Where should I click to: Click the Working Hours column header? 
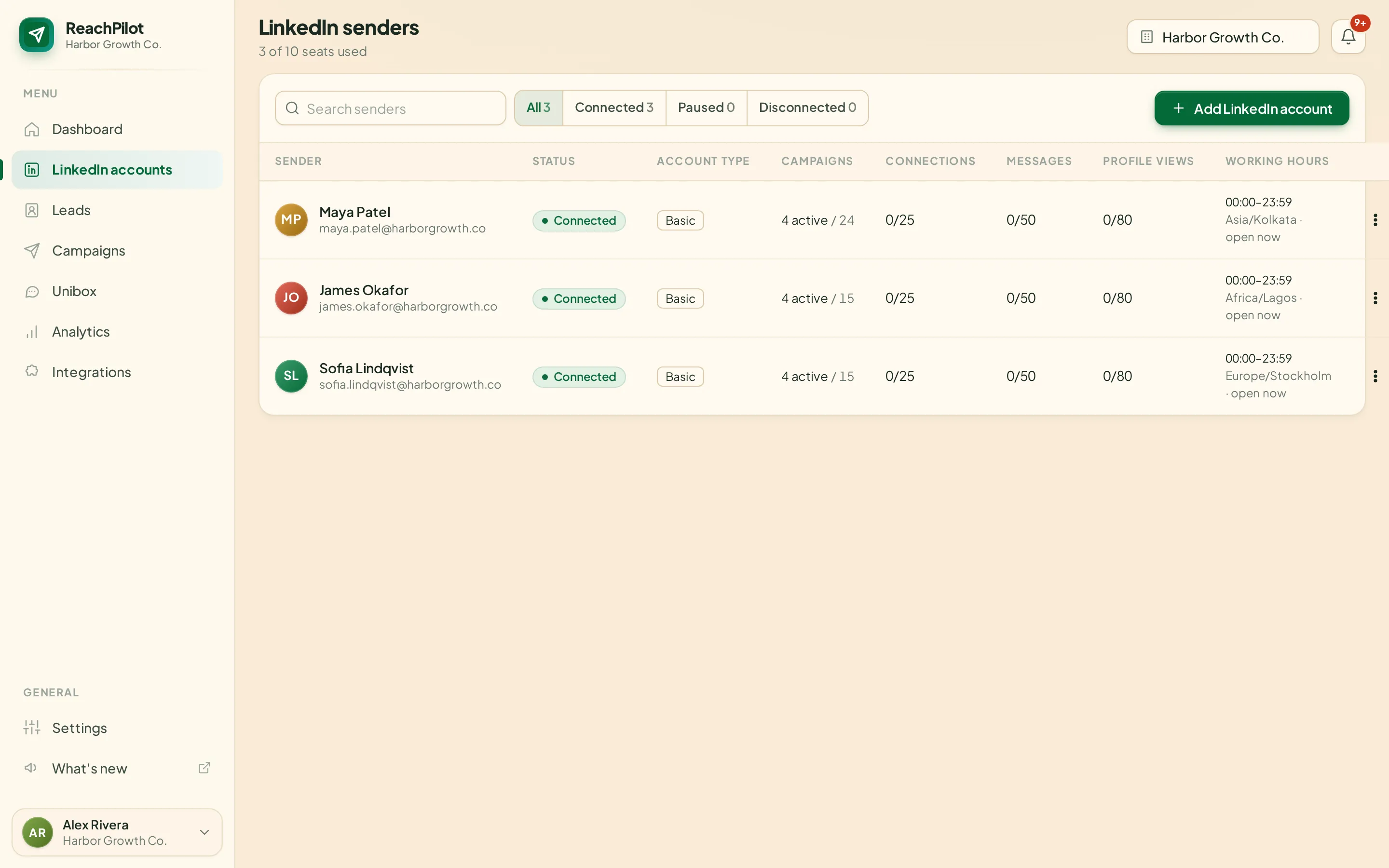coord(1277,162)
